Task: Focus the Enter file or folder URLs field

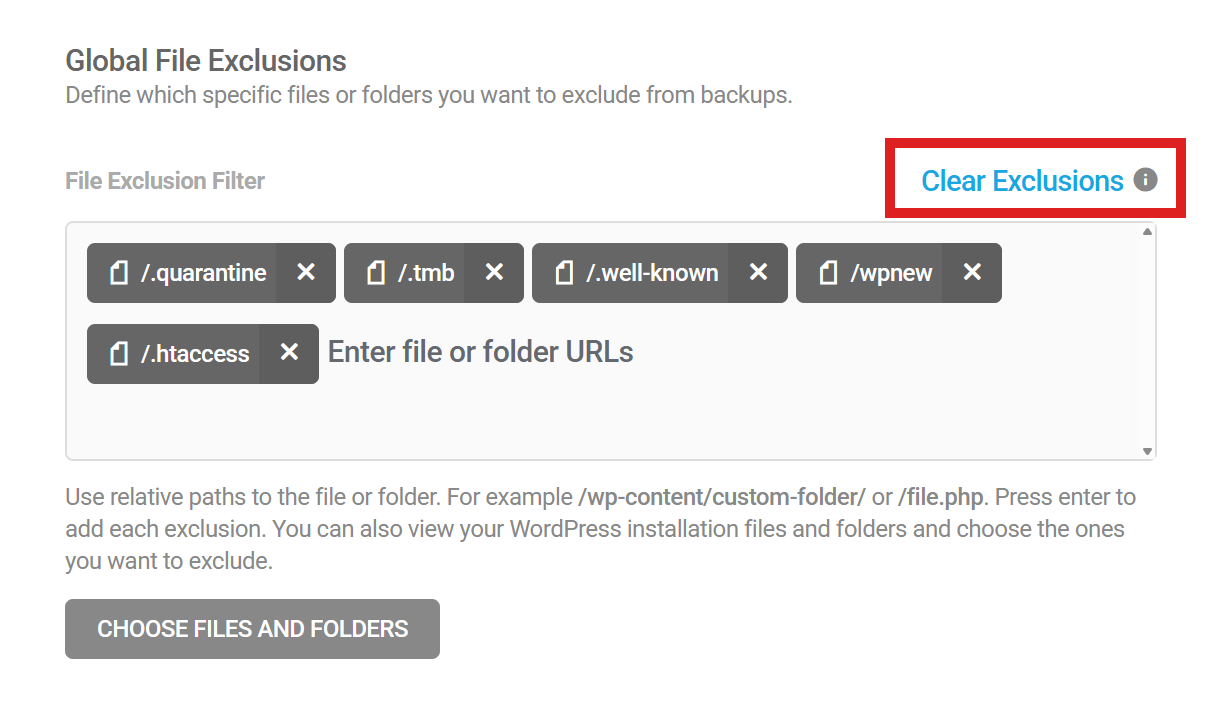Action: pos(480,352)
